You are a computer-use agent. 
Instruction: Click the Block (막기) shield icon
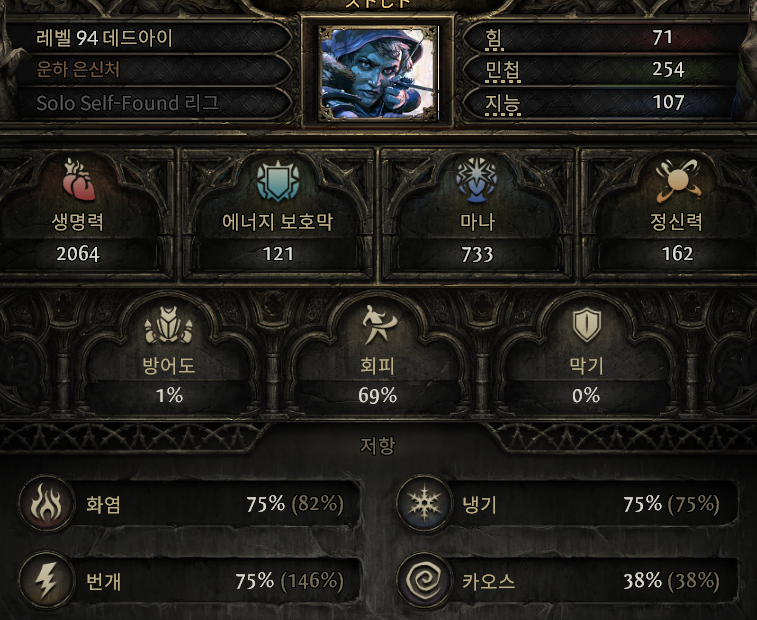coord(587,325)
